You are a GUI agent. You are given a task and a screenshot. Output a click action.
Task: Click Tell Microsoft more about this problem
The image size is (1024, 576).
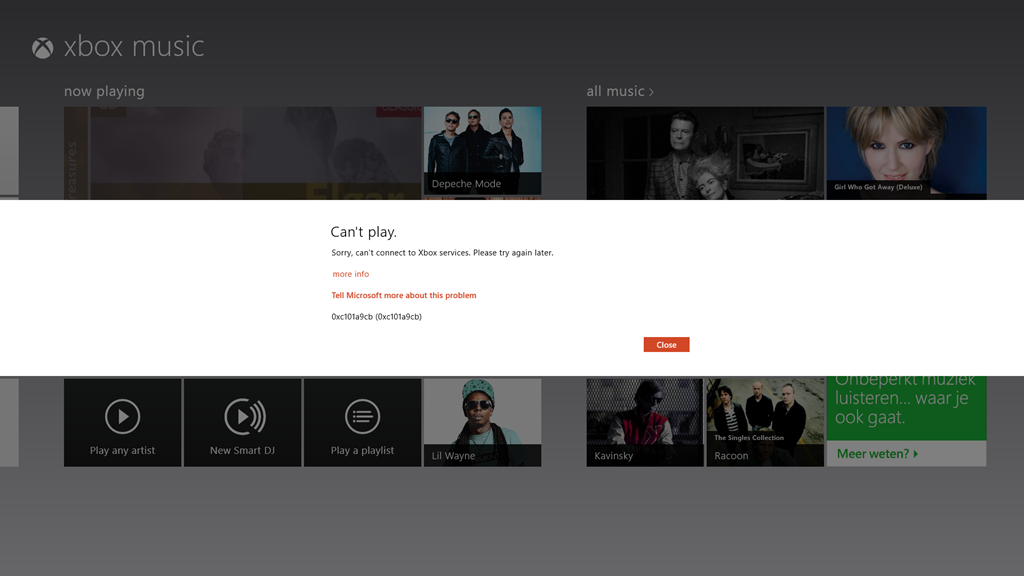tap(404, 296)
